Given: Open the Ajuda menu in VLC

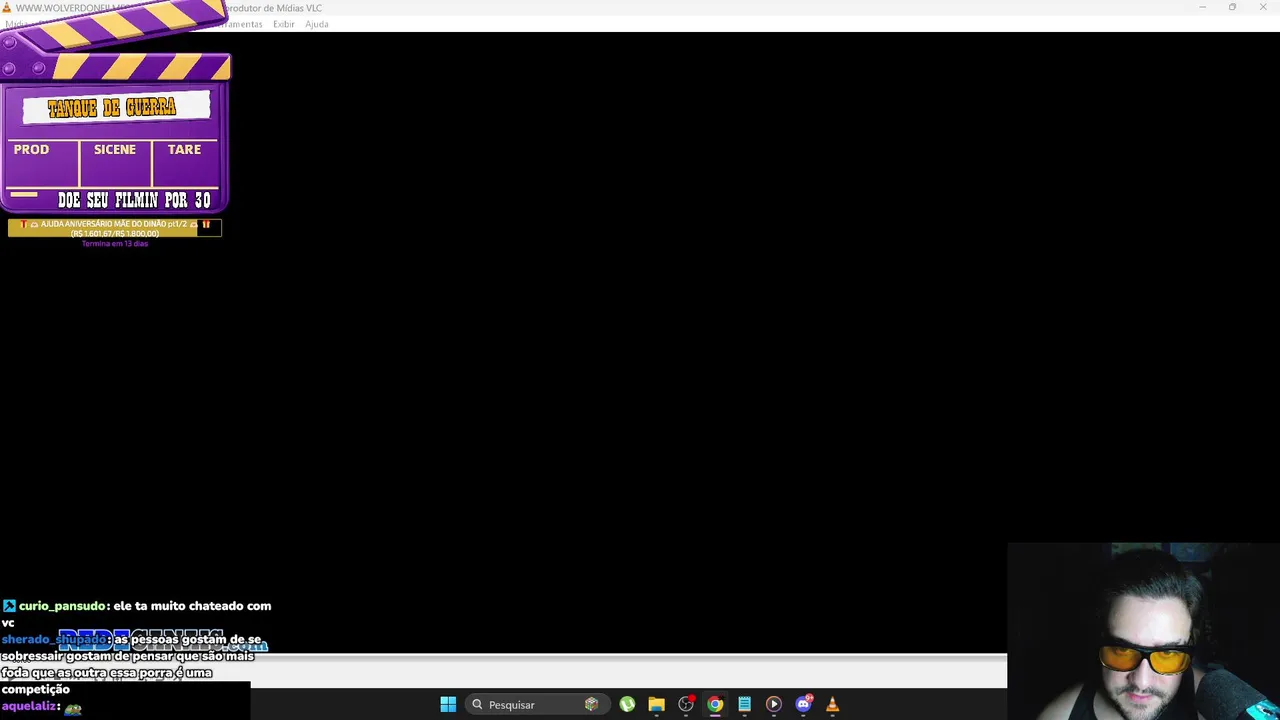Looking at the screenshot, I should point(317,24).
